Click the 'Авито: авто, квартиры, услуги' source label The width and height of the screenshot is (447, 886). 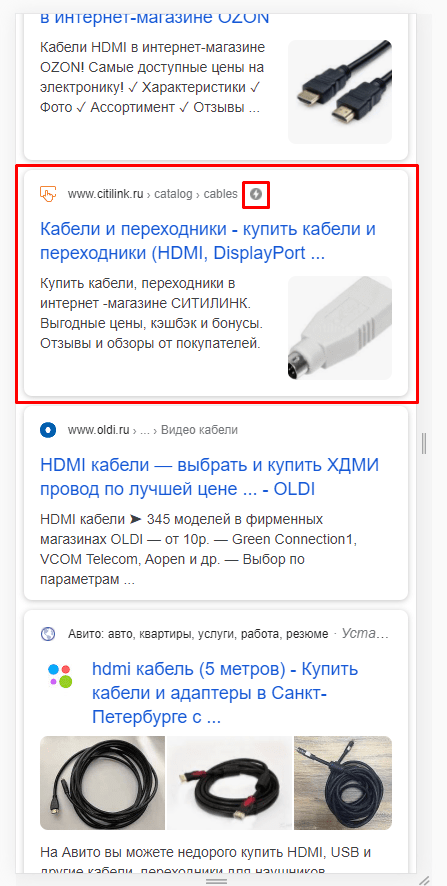tap(198, 634)
